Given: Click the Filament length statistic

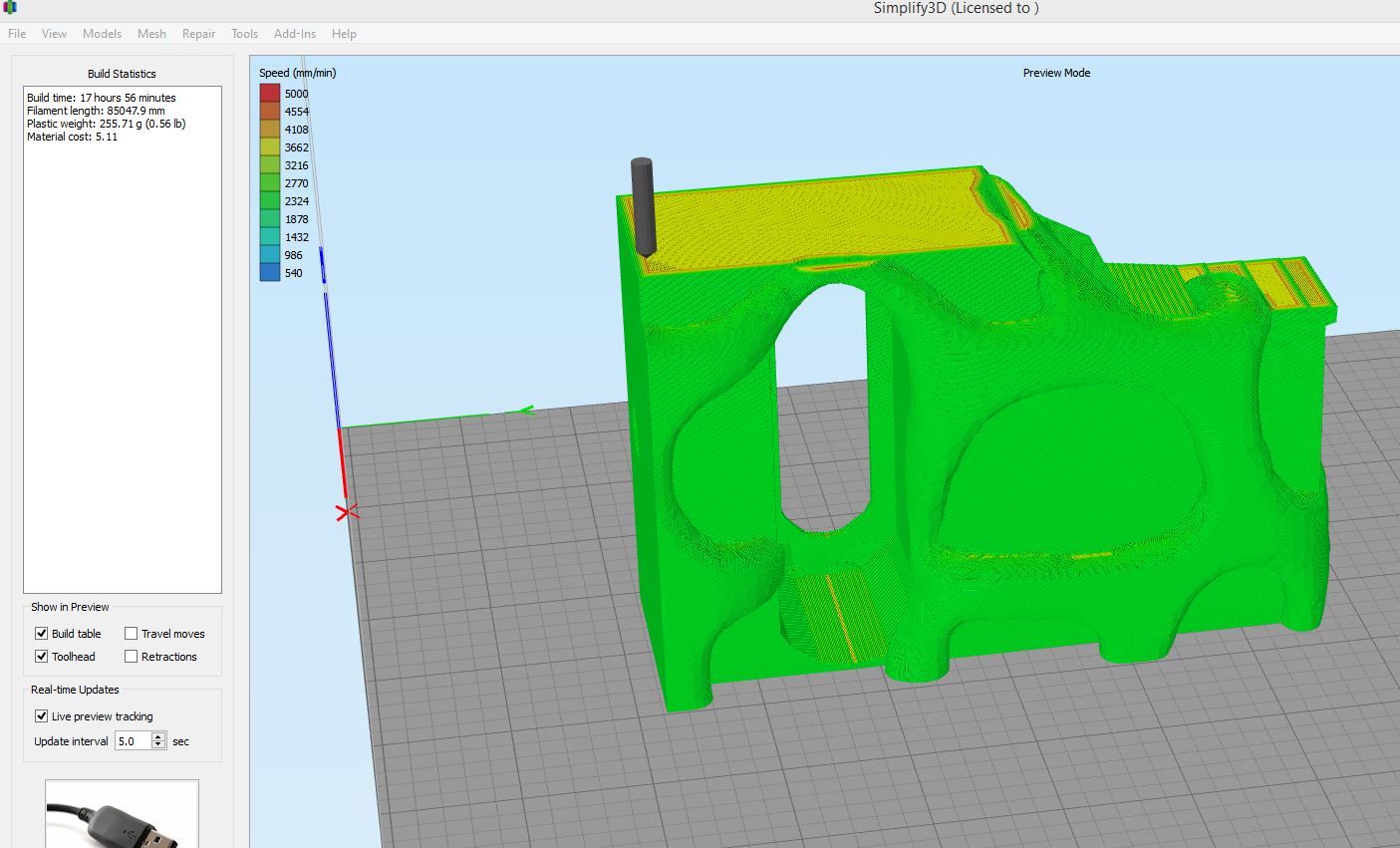Looking at the screenshot, I should click(x=96, y=111).
